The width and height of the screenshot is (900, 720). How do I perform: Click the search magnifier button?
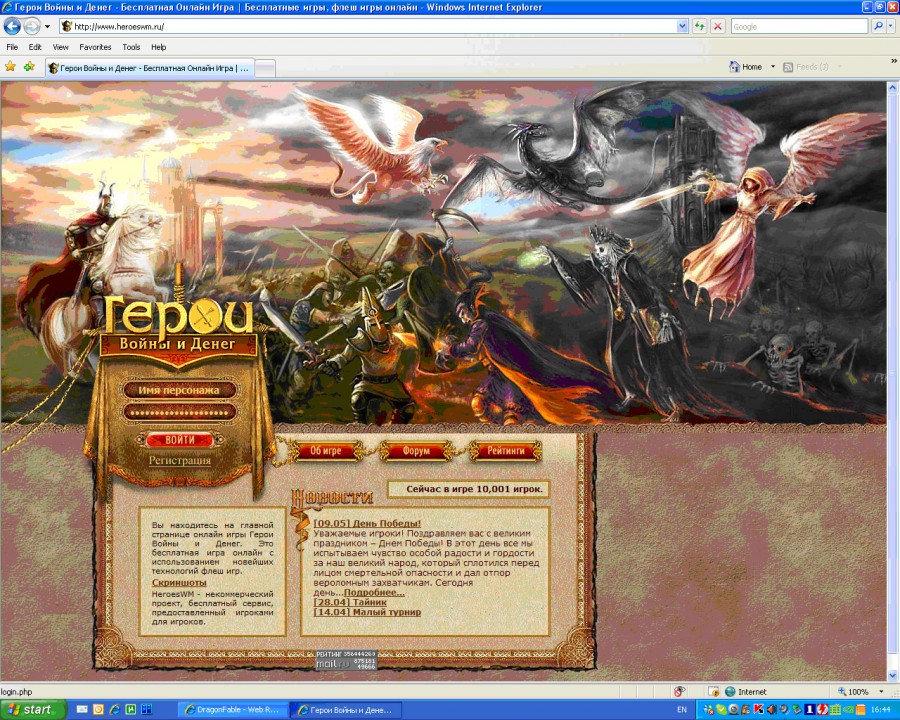coord(878,26)
